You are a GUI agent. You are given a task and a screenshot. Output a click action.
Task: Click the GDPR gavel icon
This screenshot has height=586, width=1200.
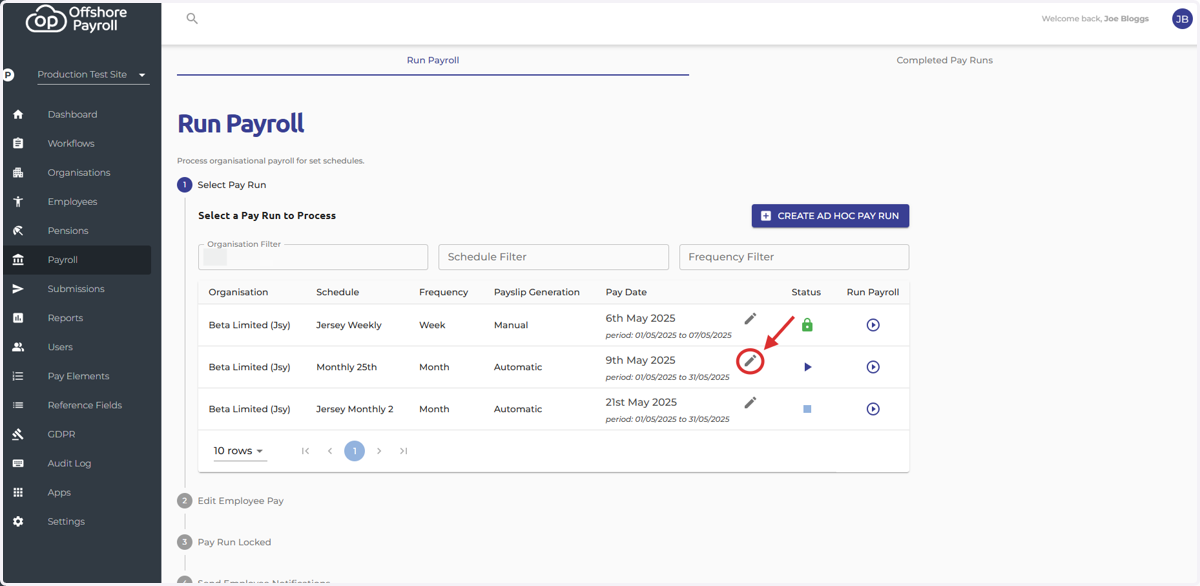coord(18,434)
